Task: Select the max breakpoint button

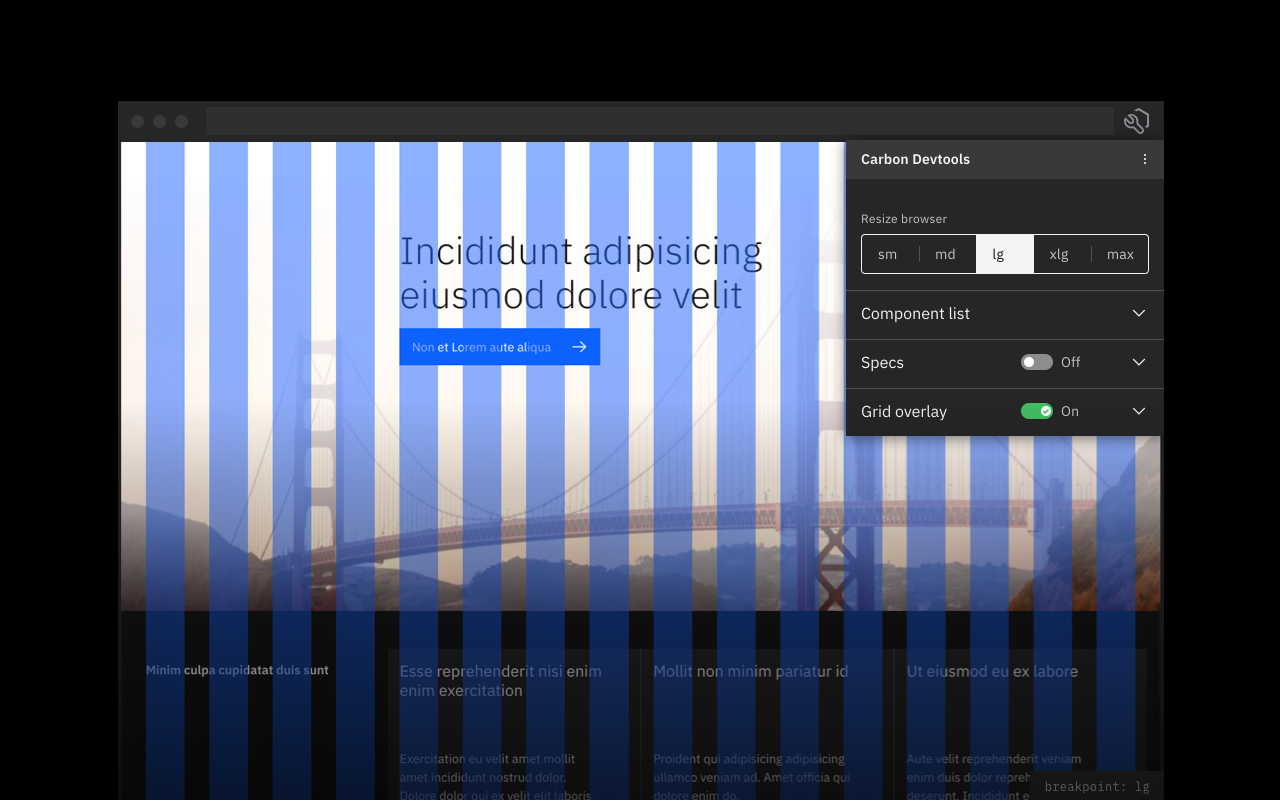Action: 1119,253
